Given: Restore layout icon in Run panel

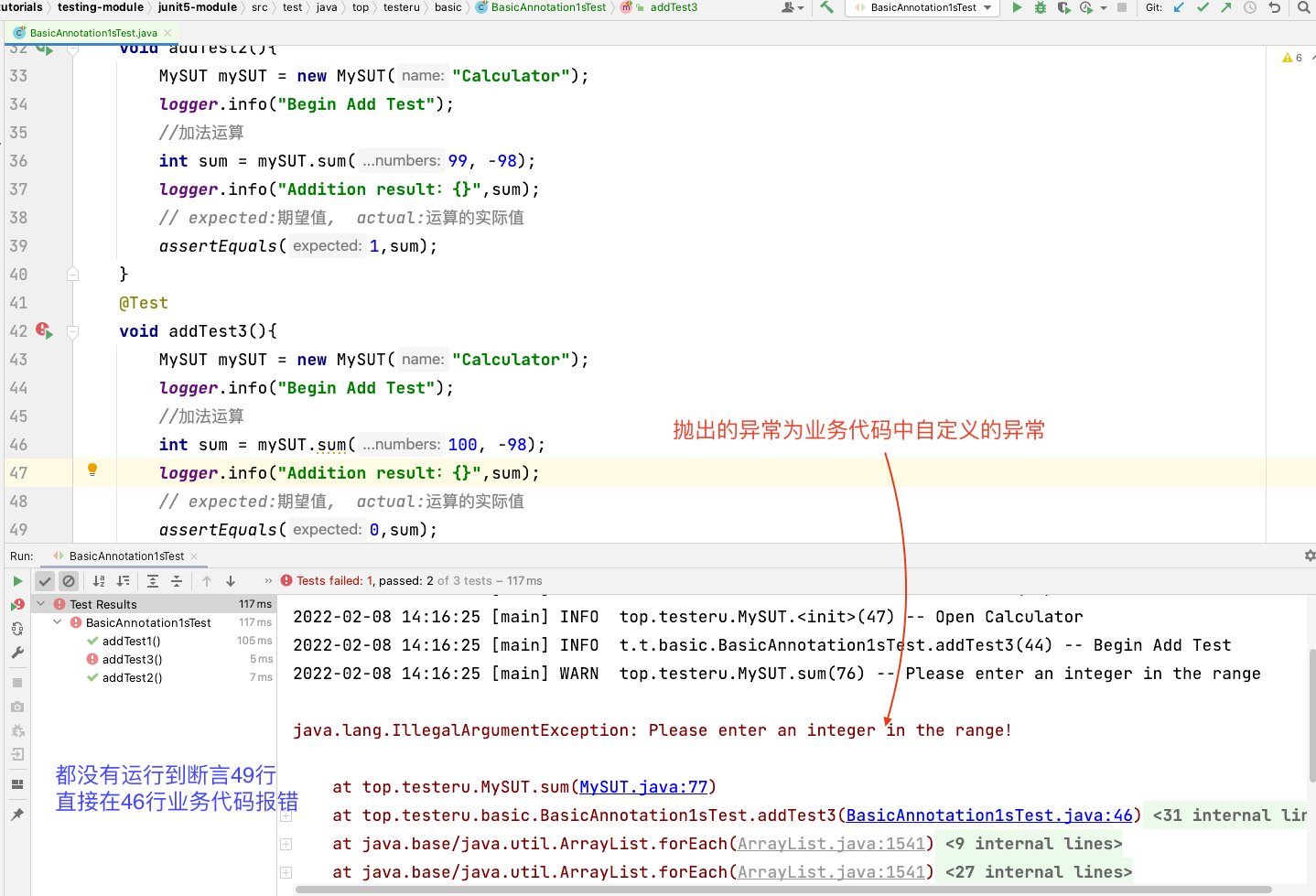Looking at the screenshot, I should coord(17,784).
